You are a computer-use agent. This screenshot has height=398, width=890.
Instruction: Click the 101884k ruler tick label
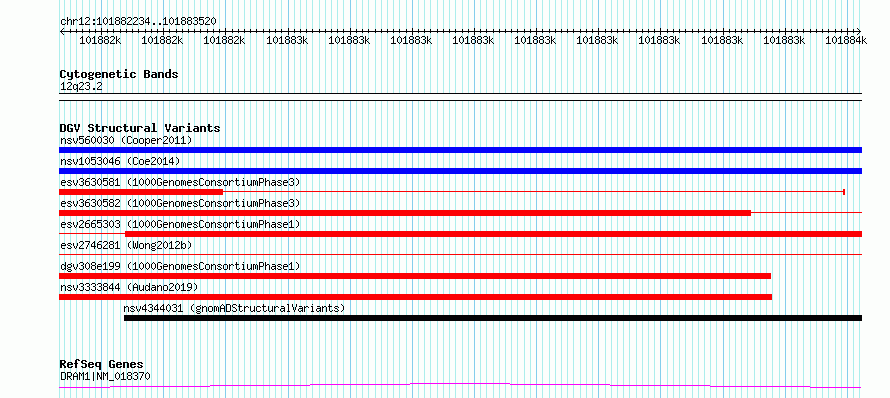click(846, 40)
